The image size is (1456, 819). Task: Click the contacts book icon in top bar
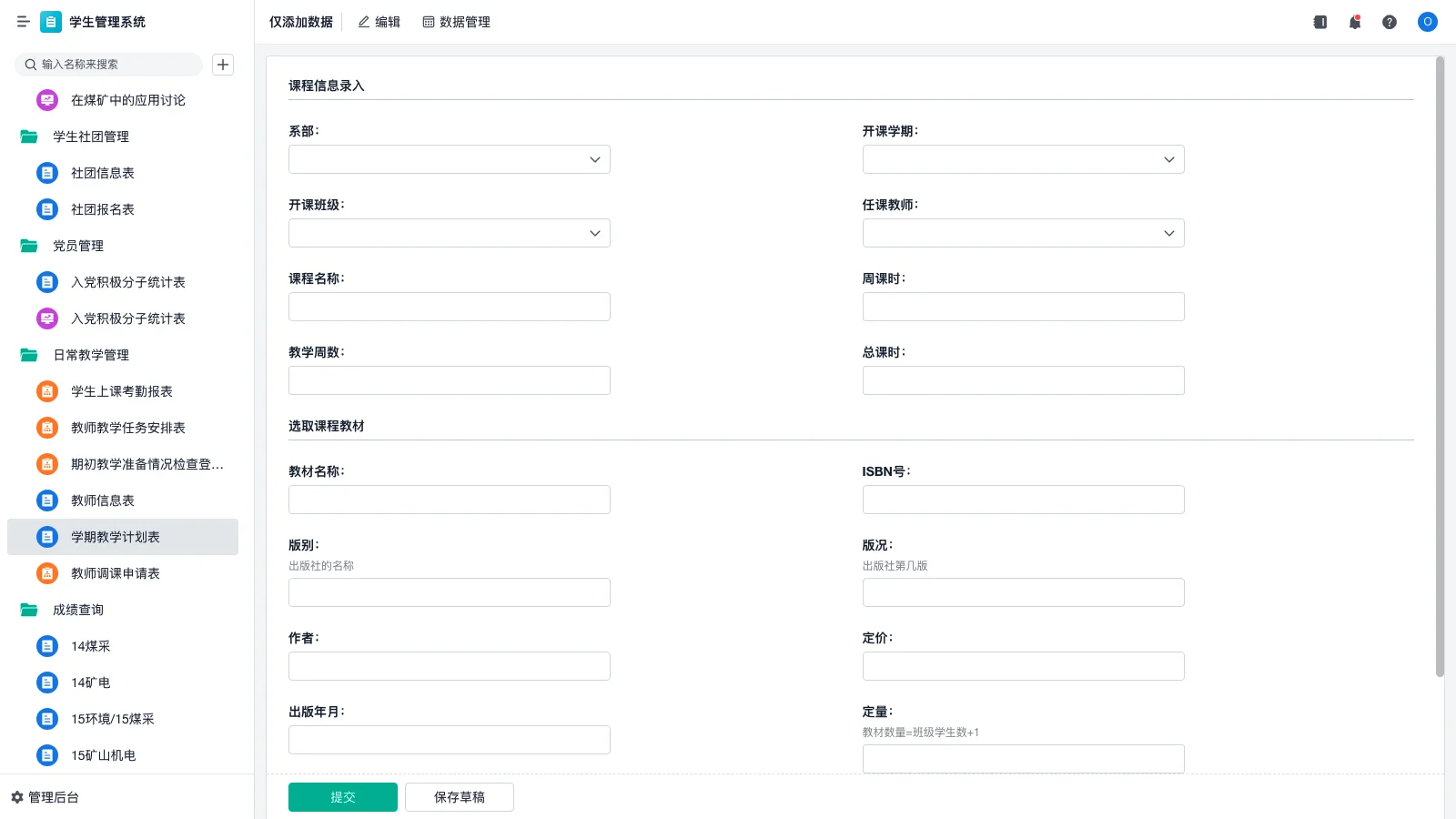point(1319,22)
